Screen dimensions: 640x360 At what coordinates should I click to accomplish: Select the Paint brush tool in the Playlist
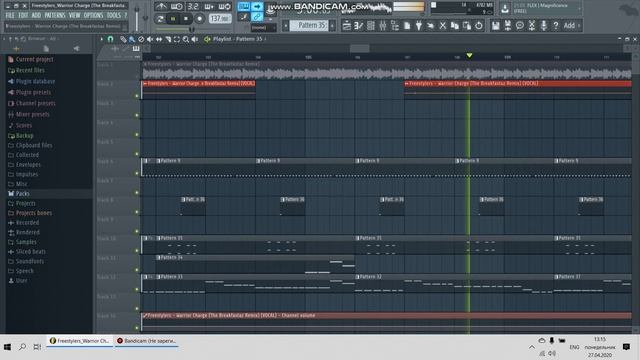point(132,39)
